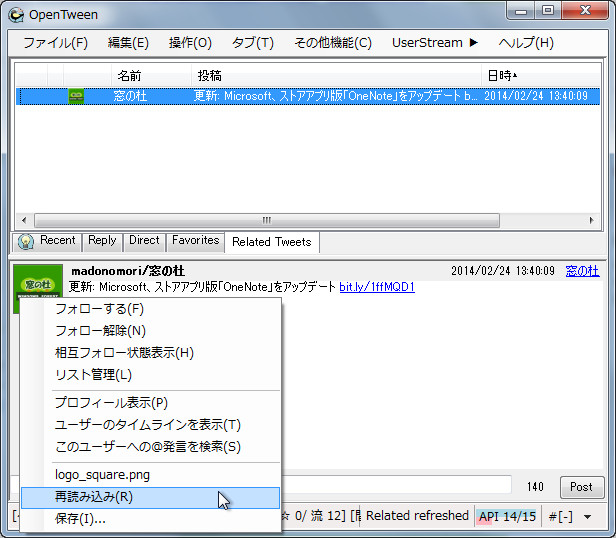Choose 相互フォロー状態表示(H) menu item
The height and width of the screenshot is (538, 616).
pyautogui.click(x=150, y=353)
